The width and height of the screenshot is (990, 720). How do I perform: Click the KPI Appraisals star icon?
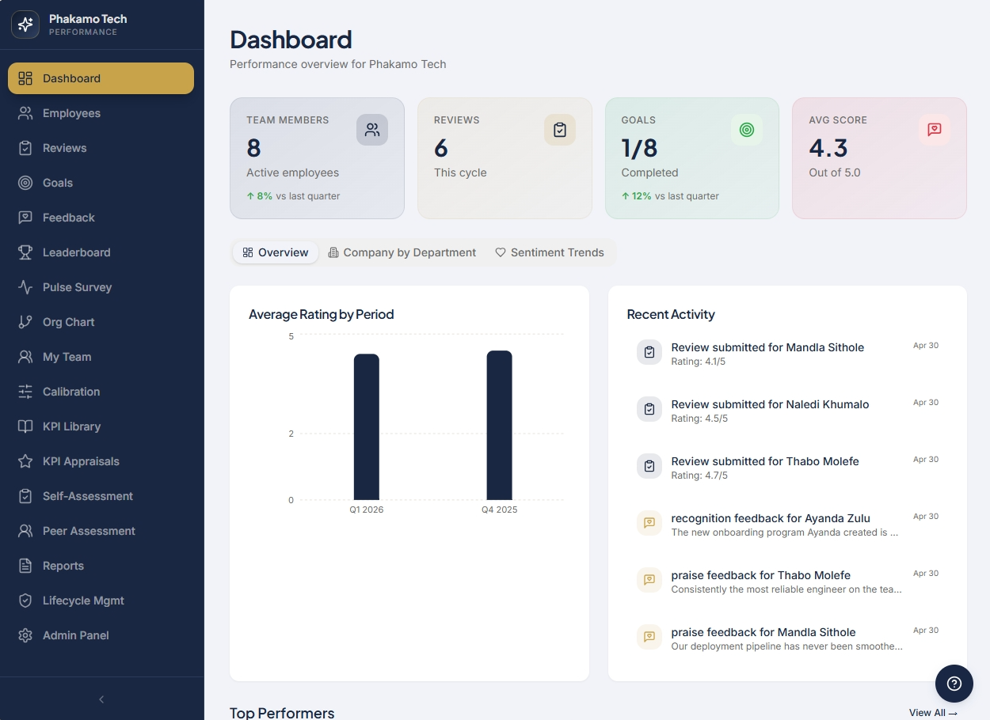(25, 461)
